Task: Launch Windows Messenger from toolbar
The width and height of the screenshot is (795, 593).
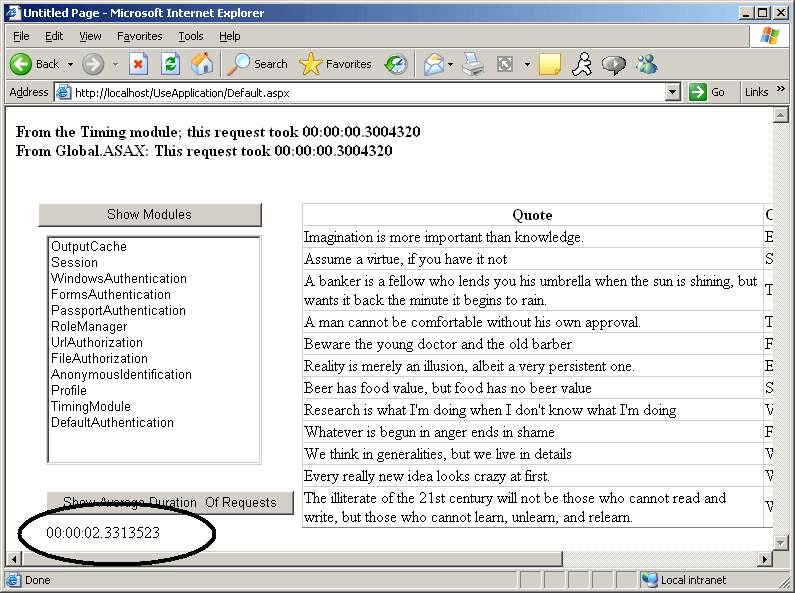Action: pos(646,64)
